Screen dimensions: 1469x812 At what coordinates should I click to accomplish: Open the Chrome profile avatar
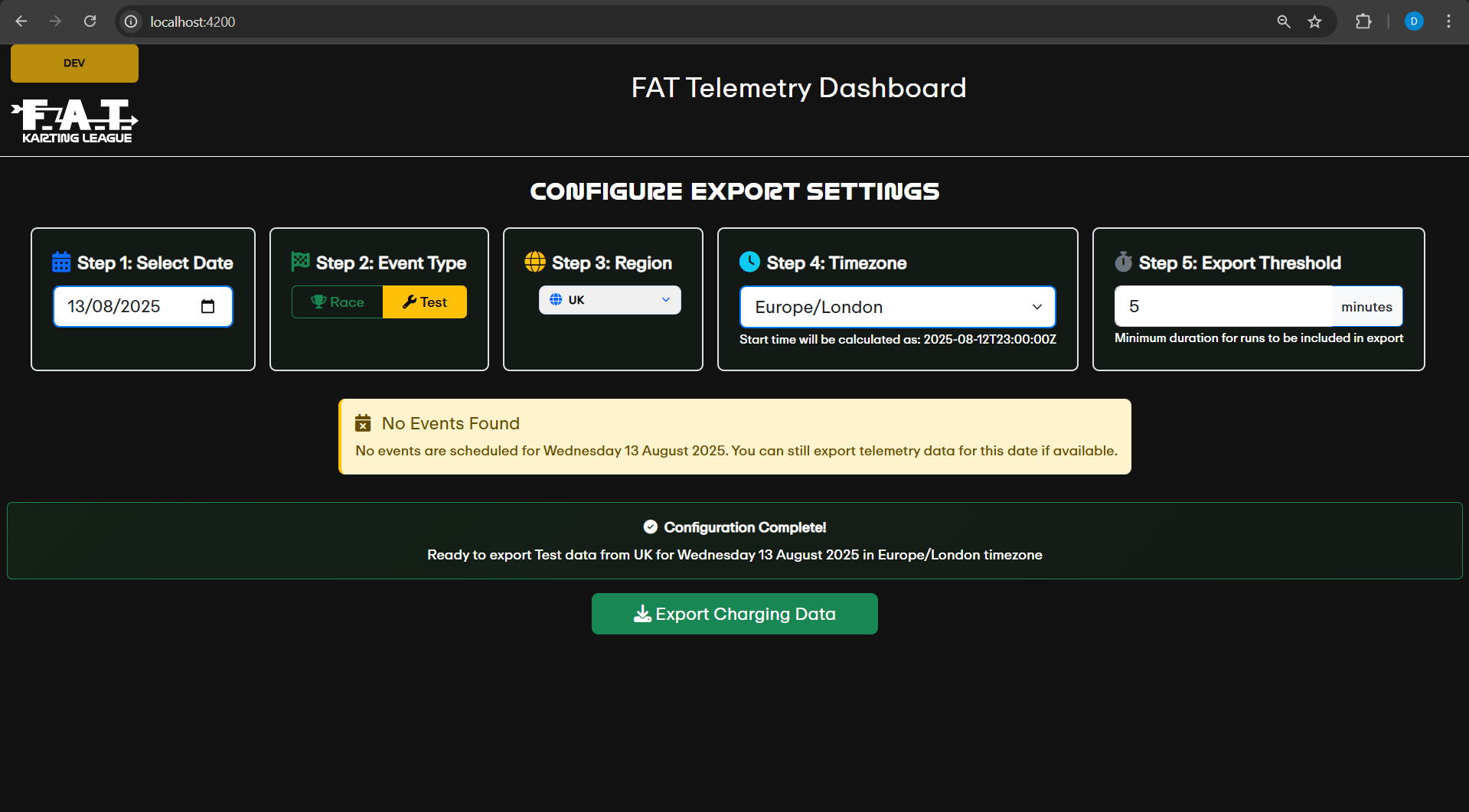tap(1414, 21)
